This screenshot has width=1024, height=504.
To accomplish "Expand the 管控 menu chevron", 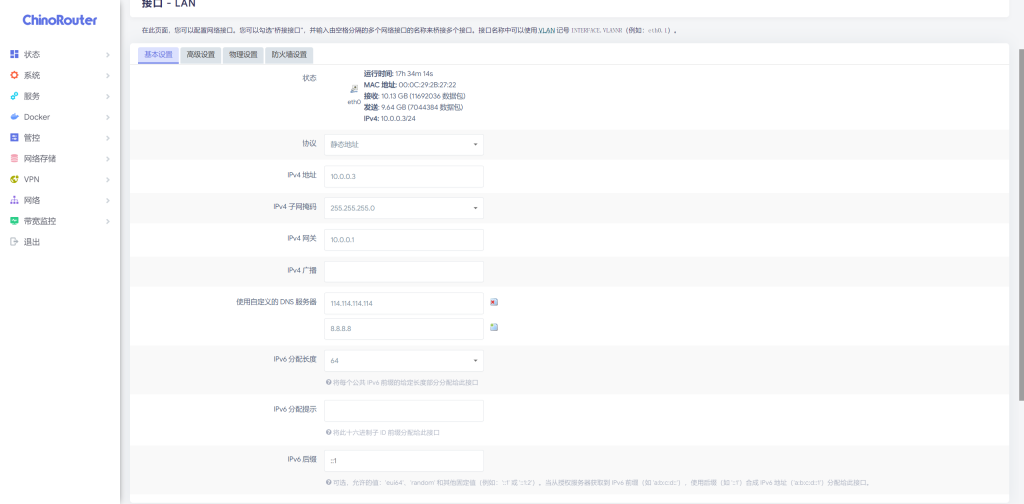I will point(108,138).
